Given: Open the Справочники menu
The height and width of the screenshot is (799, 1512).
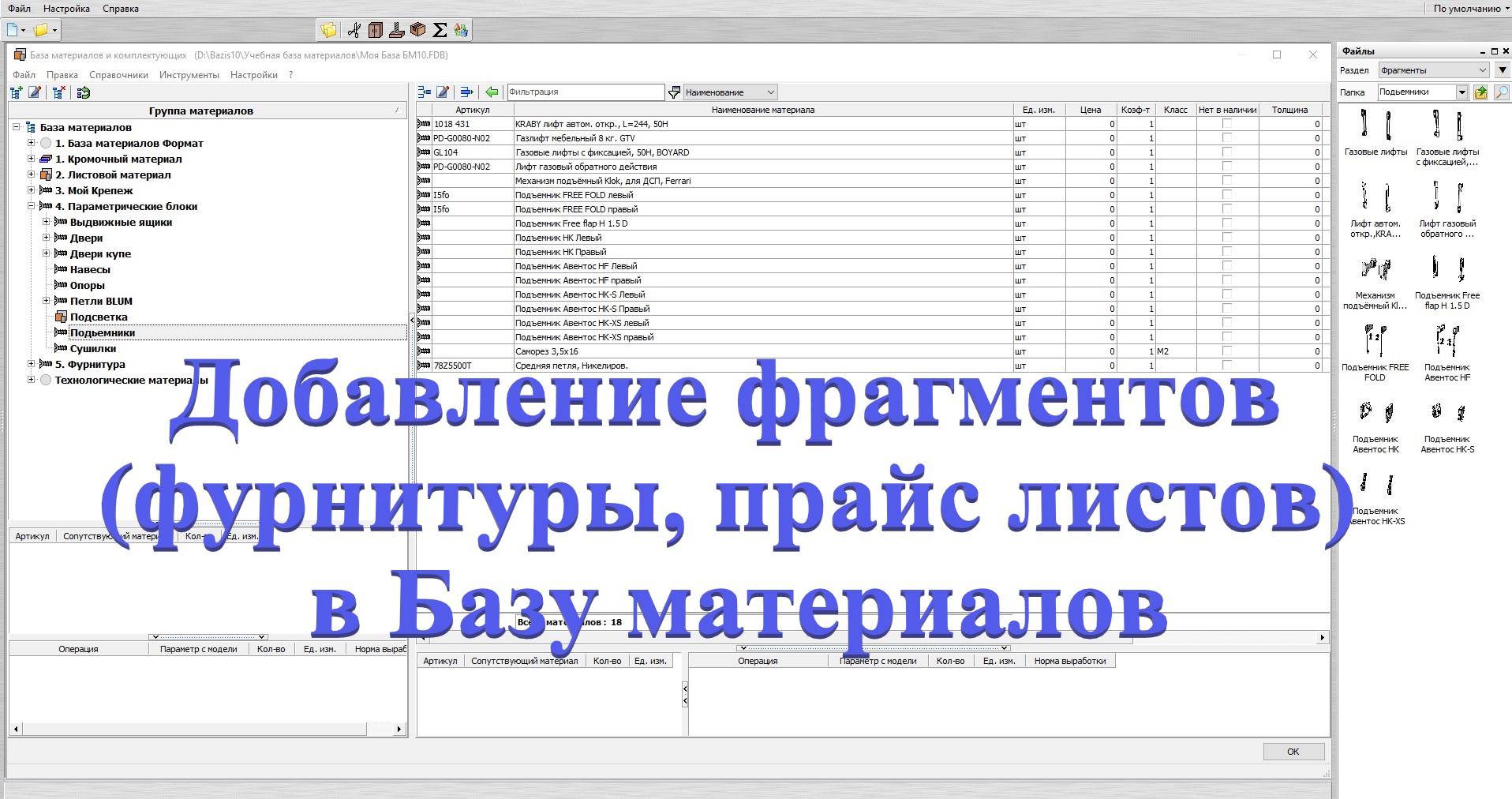Looking at the screenshot, I should pos(118,74).
